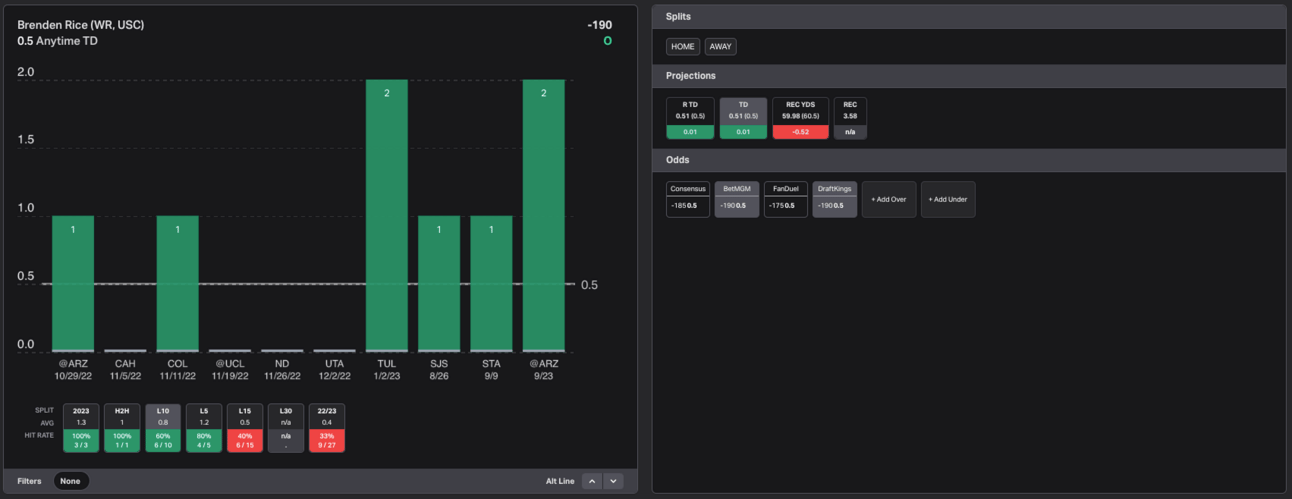Choose the L5 split card
Screen dimensions: 1292x499
coord(204,428)
